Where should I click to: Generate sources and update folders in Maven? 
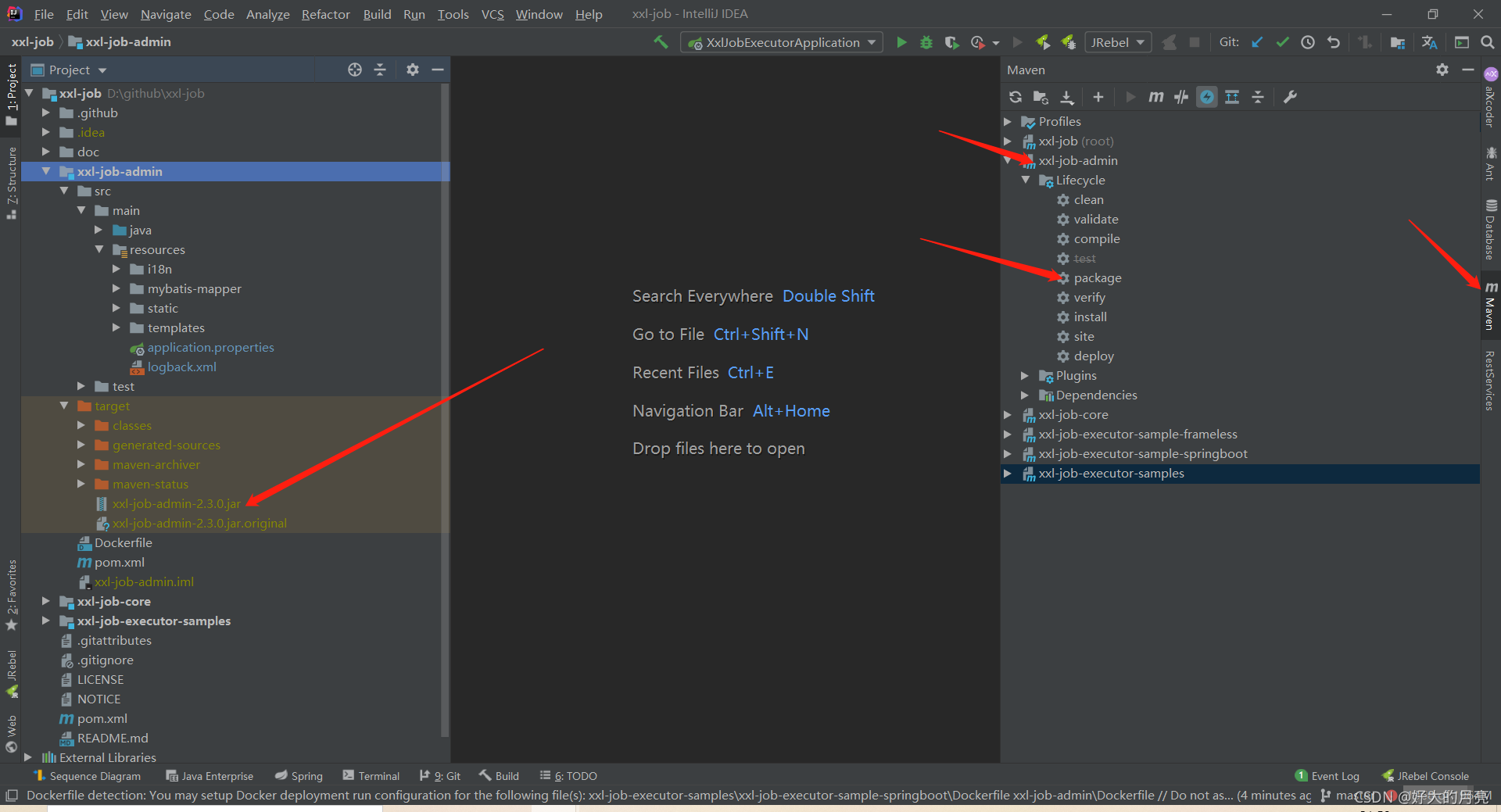[1041, 97]
